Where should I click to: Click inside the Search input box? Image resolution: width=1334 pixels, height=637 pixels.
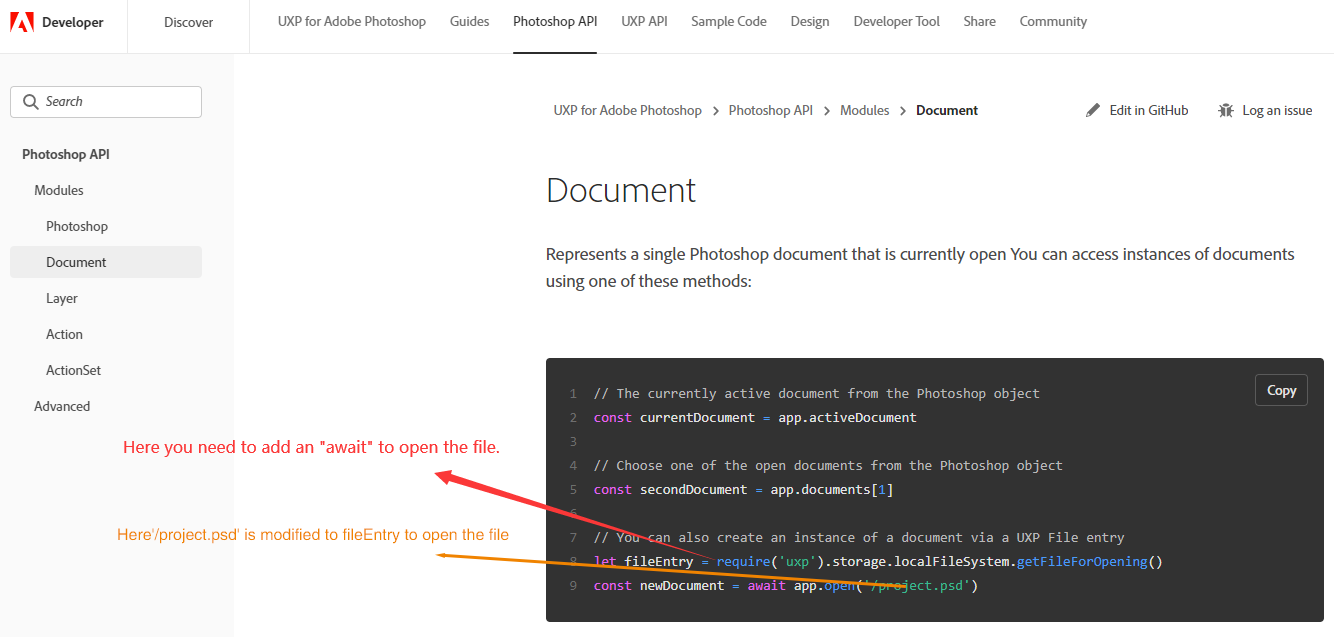pyautogui.click(x=110, y=101)
